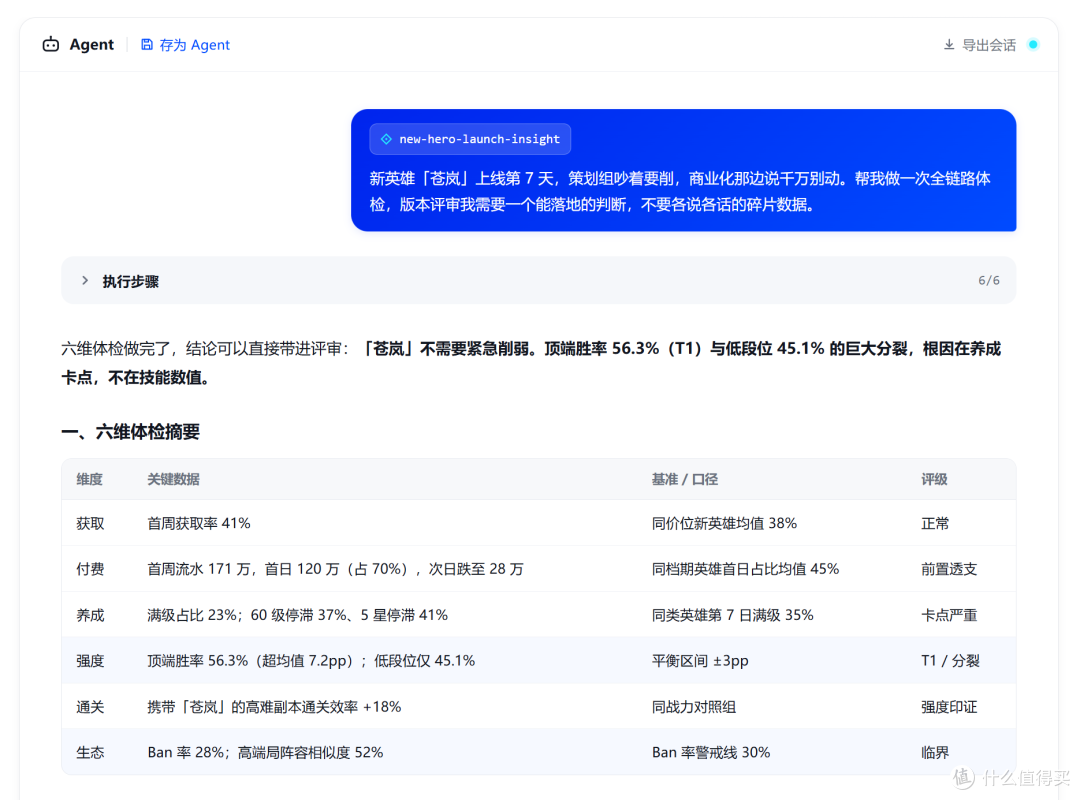Viewport: 1080px width, 800px height.
Task: Click the cell starting 顶端胜率 56.3%（超均值
Action: [311, 661]
